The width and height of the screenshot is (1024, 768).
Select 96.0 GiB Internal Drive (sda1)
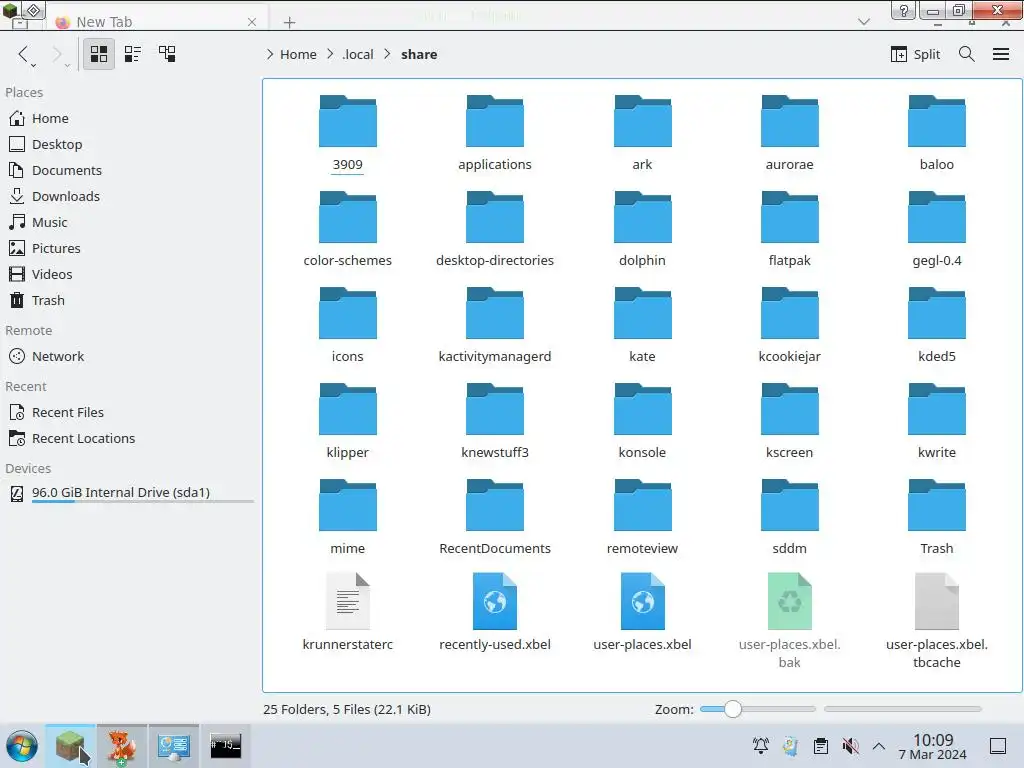pos(128,493)
